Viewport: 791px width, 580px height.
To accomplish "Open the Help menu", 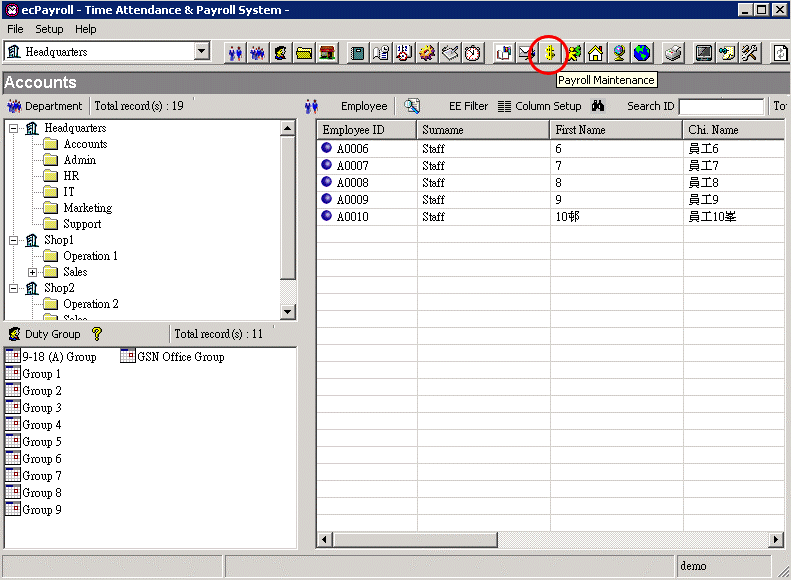I will point(86,29).
